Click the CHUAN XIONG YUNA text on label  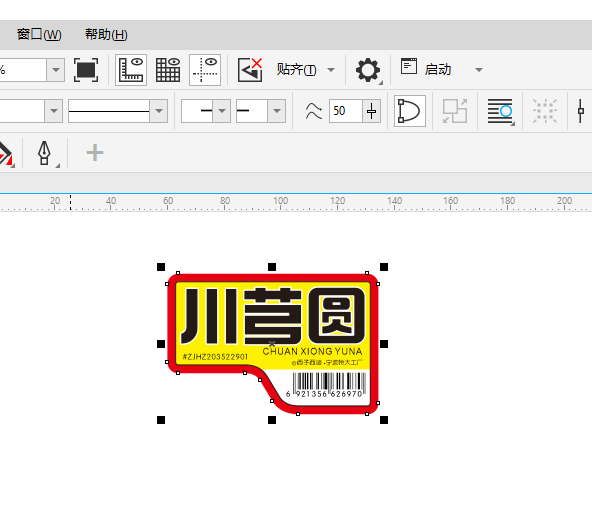click(x=312, y=351)
